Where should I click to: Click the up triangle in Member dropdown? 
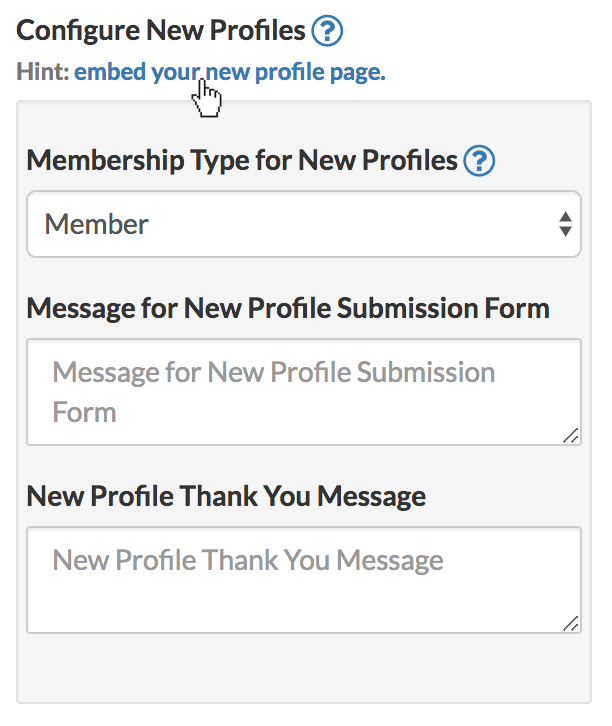point(565,216)
